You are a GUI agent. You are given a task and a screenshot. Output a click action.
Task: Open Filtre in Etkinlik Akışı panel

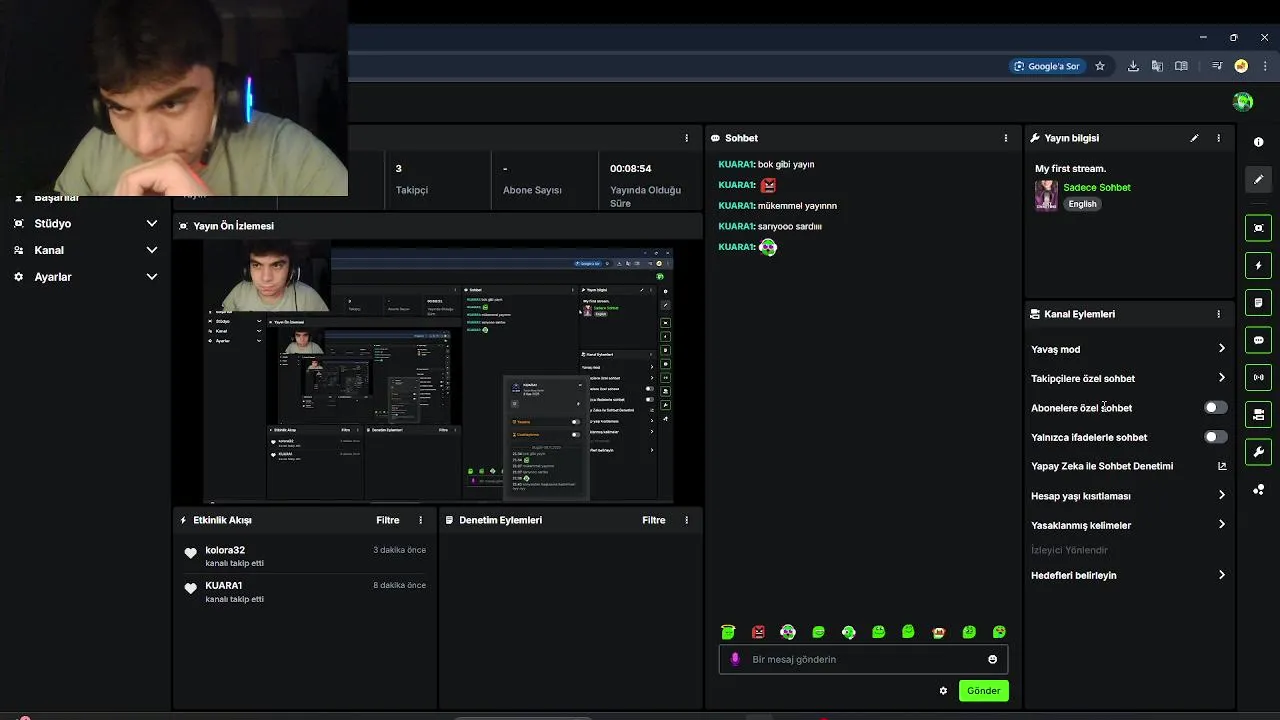point(388,520)
